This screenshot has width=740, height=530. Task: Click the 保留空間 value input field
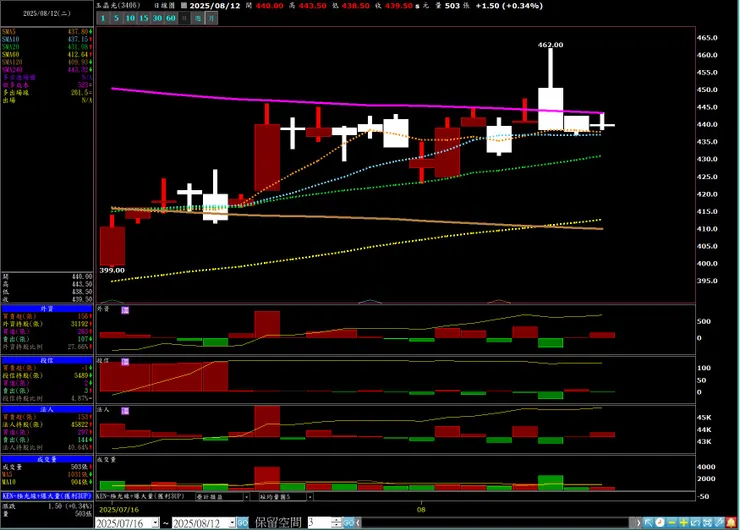point(319,522)
